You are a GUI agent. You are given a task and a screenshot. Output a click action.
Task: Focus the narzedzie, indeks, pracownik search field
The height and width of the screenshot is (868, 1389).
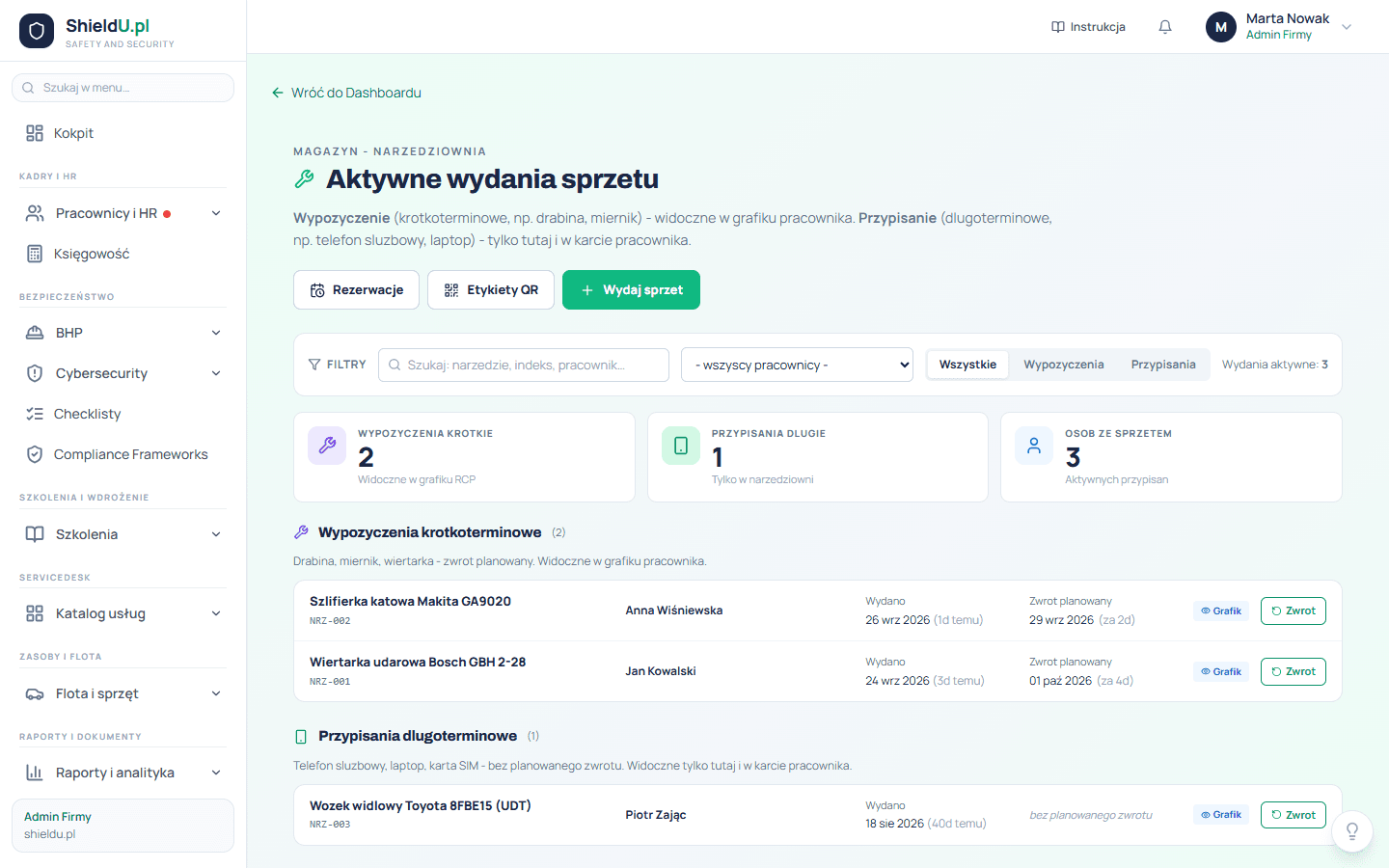(x=524, y=365)
